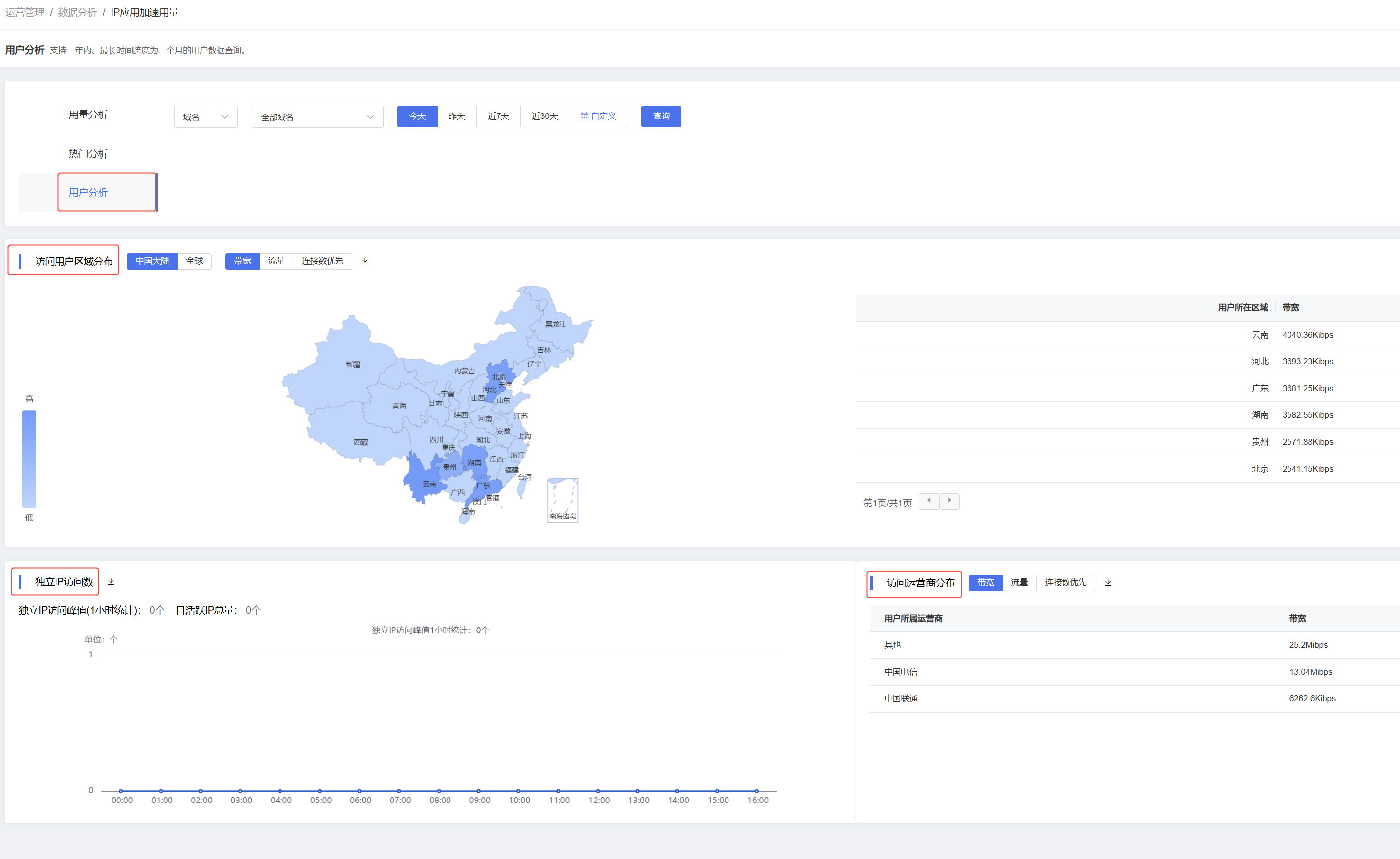
Task: Click the download icon beside the region metric toggles
Action: pyautogui.click(x=365, y=261)
